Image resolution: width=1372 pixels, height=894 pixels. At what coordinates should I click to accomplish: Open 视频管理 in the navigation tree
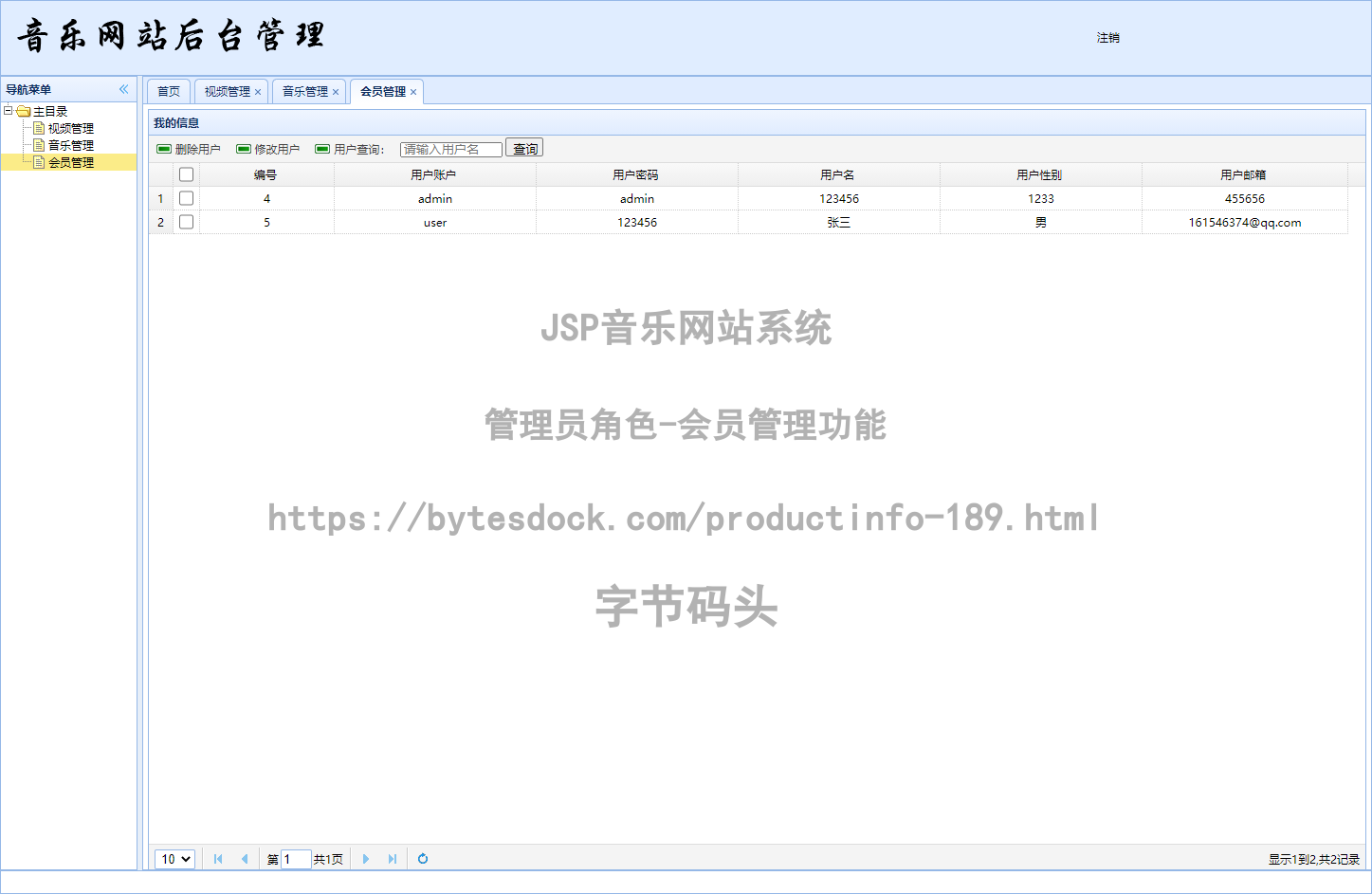[x=71, y=128]
